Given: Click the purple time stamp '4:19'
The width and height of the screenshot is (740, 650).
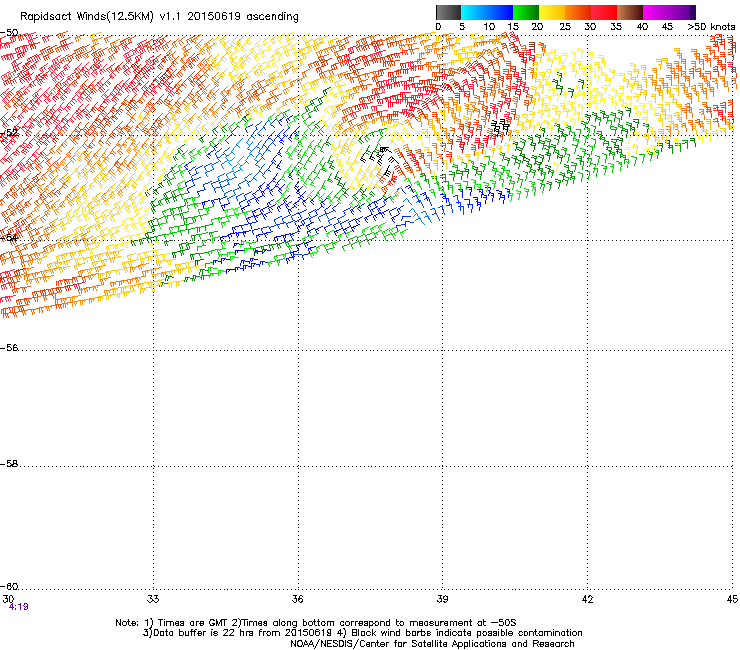Looking at the screenshot, I should pyautogui.click(x=18, y=607).
